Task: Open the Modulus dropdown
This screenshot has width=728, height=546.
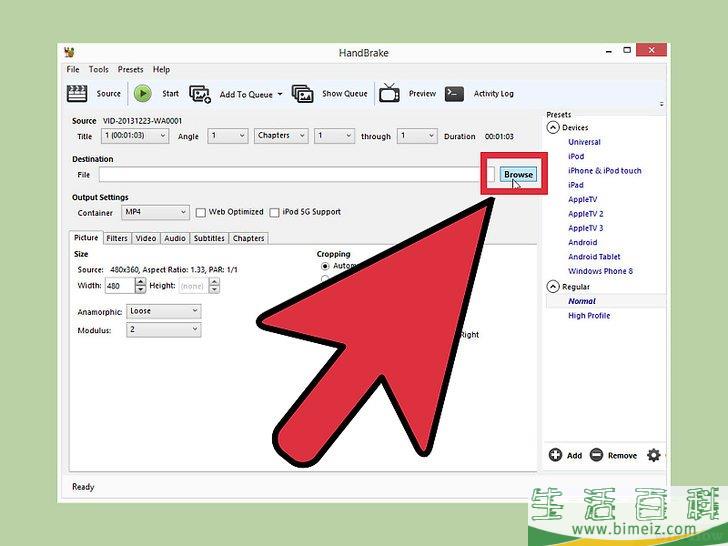Action: (x=163, y=330)
